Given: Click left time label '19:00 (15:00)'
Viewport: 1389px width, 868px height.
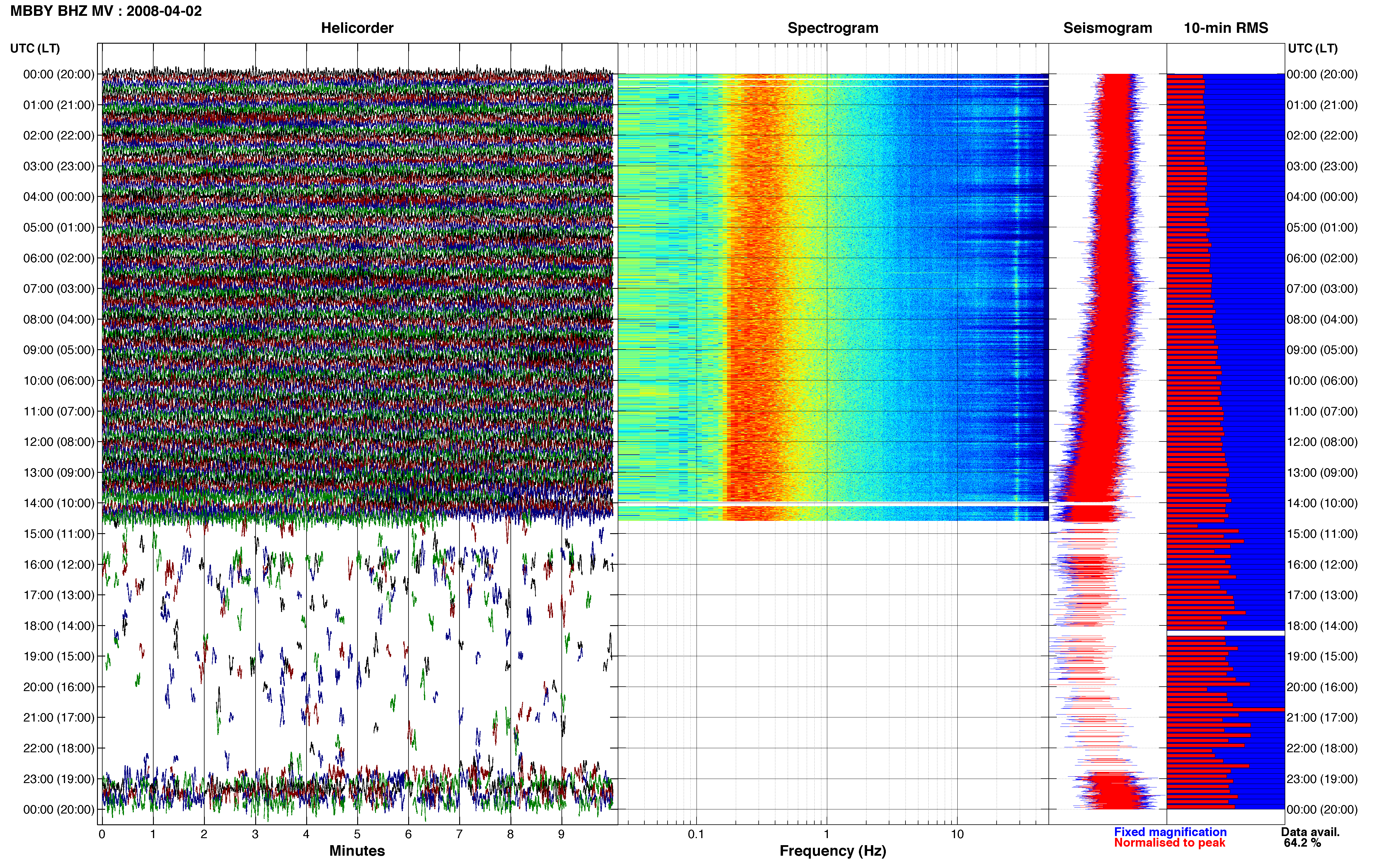Looking at the screenshot, I should pos(59,657).
